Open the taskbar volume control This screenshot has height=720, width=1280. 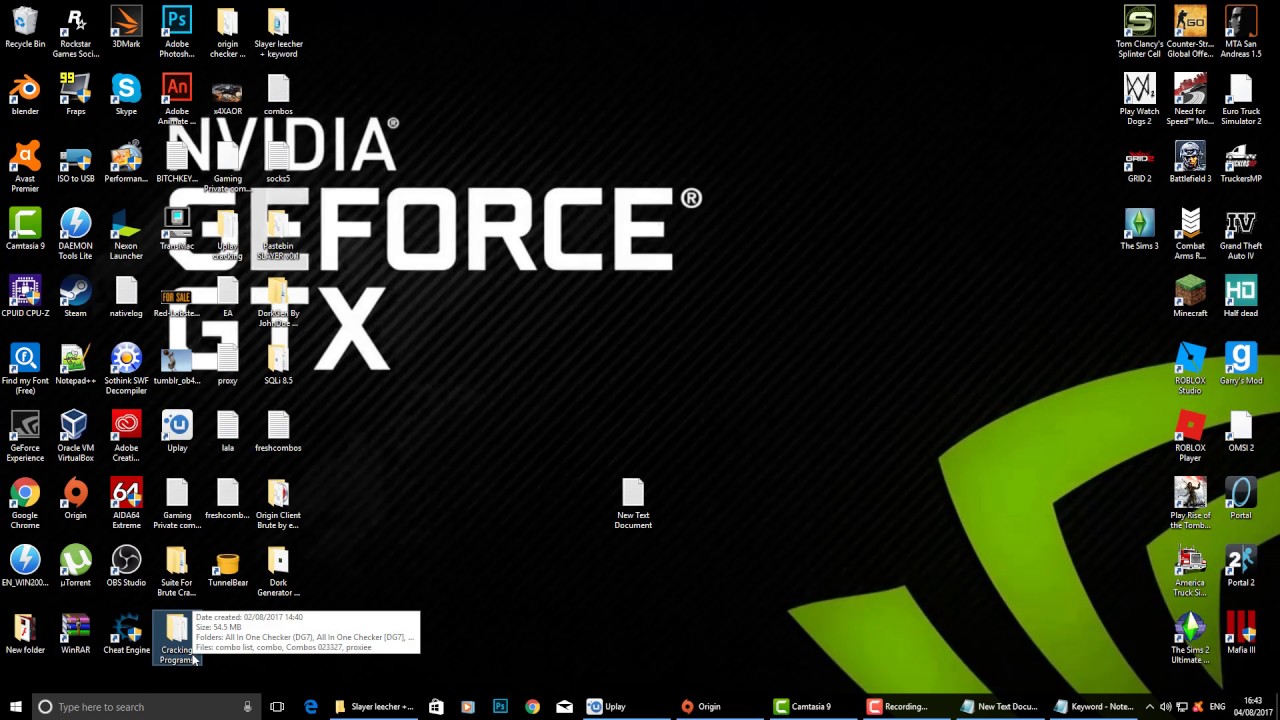pyautogui.click(x=1166, y=706)
